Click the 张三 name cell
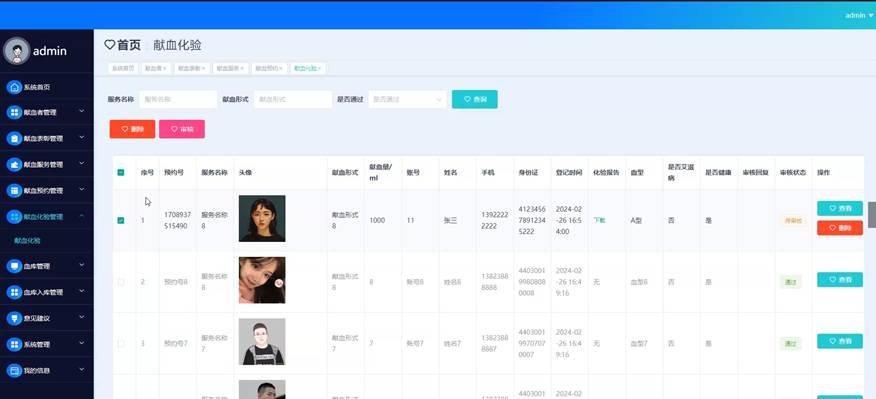The width and height of the screenshot is (876, 399). click(450, 221)
